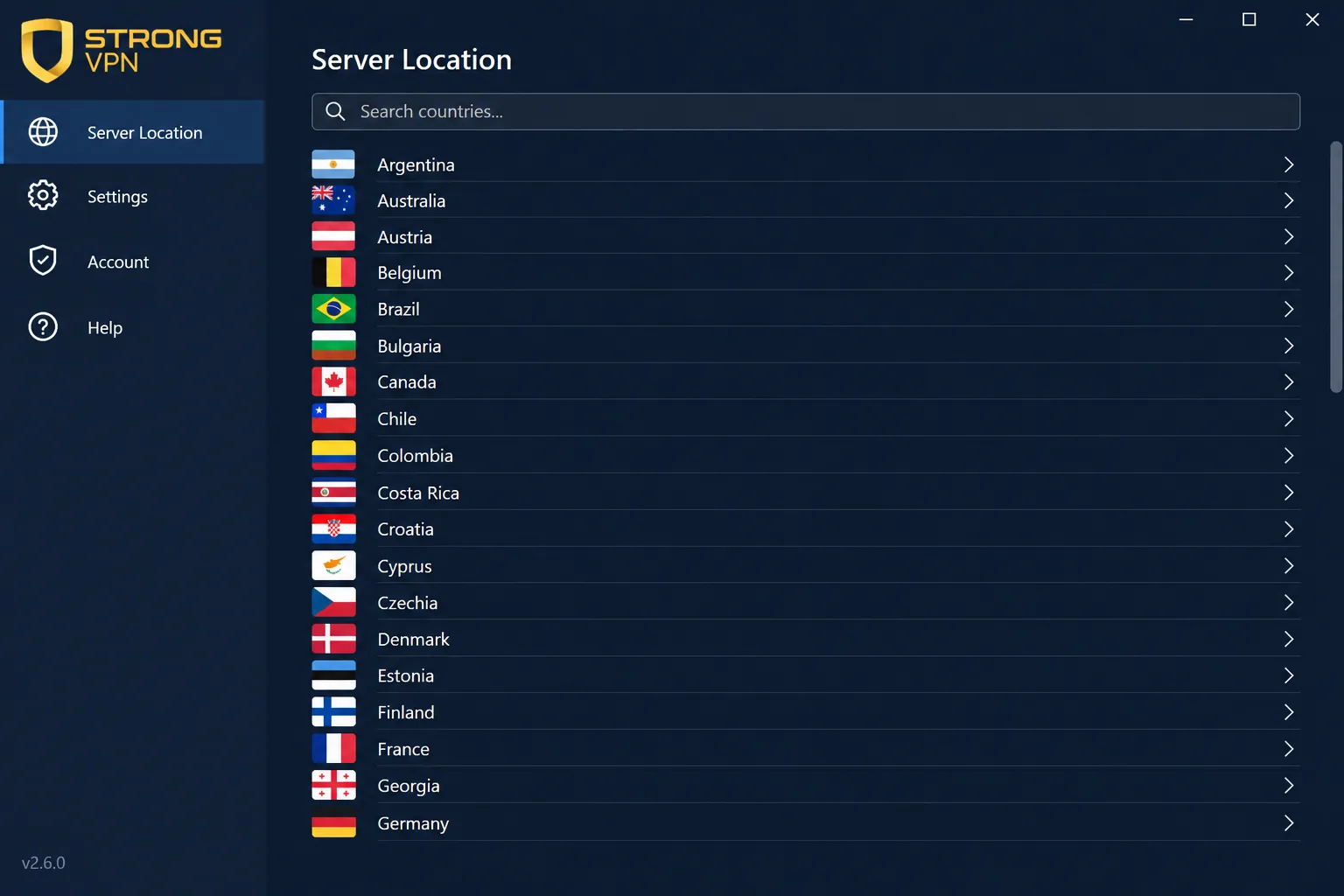Select the Costa Rica country name
Image resolution: width=1344 pixels, height=896 pixels.
click(418, 493)
